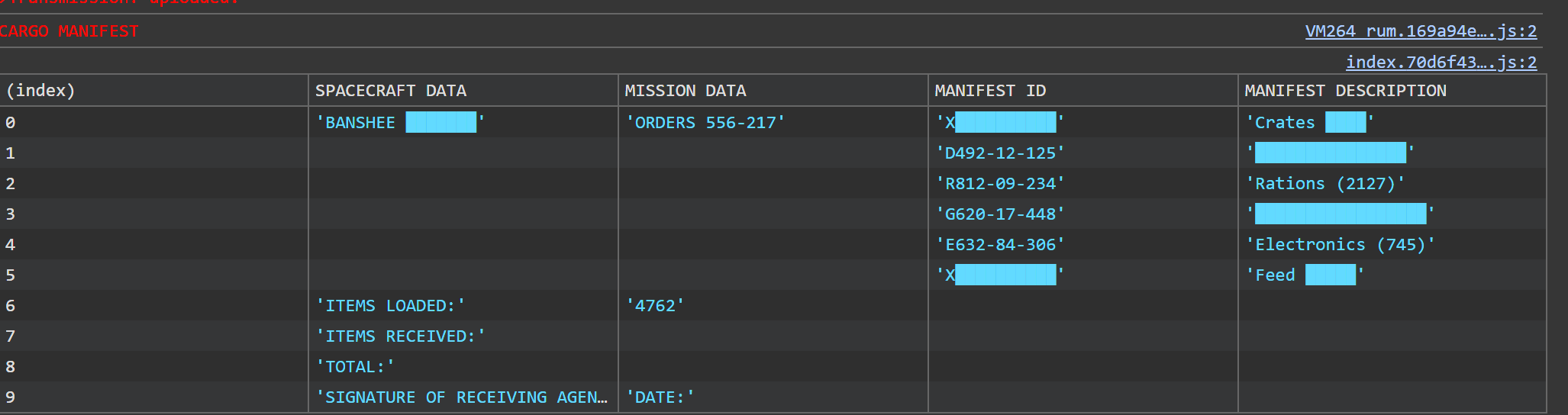Click the 'ITEMS LOADED:' cell

point(463,305)
